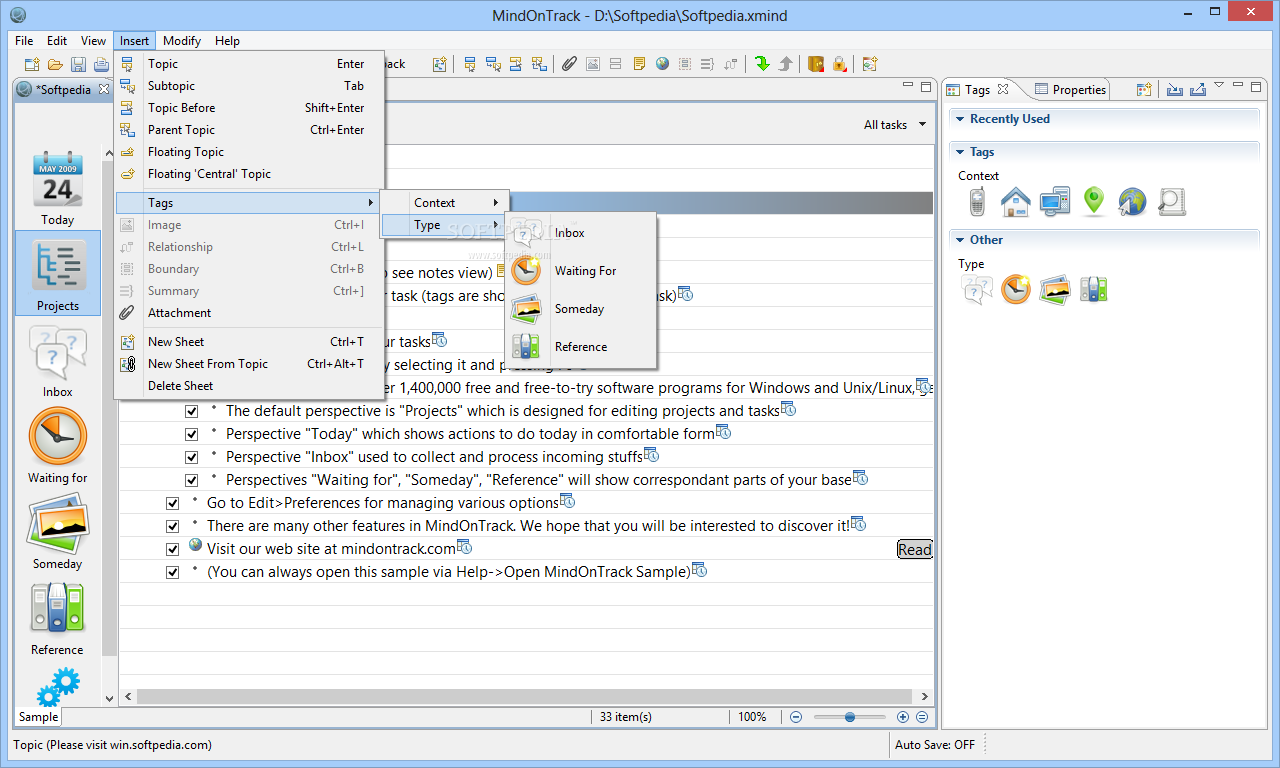1280x768 pixels.
Task: Apply the magnifier context tag in Tags panel
Action: (1171, 202)
